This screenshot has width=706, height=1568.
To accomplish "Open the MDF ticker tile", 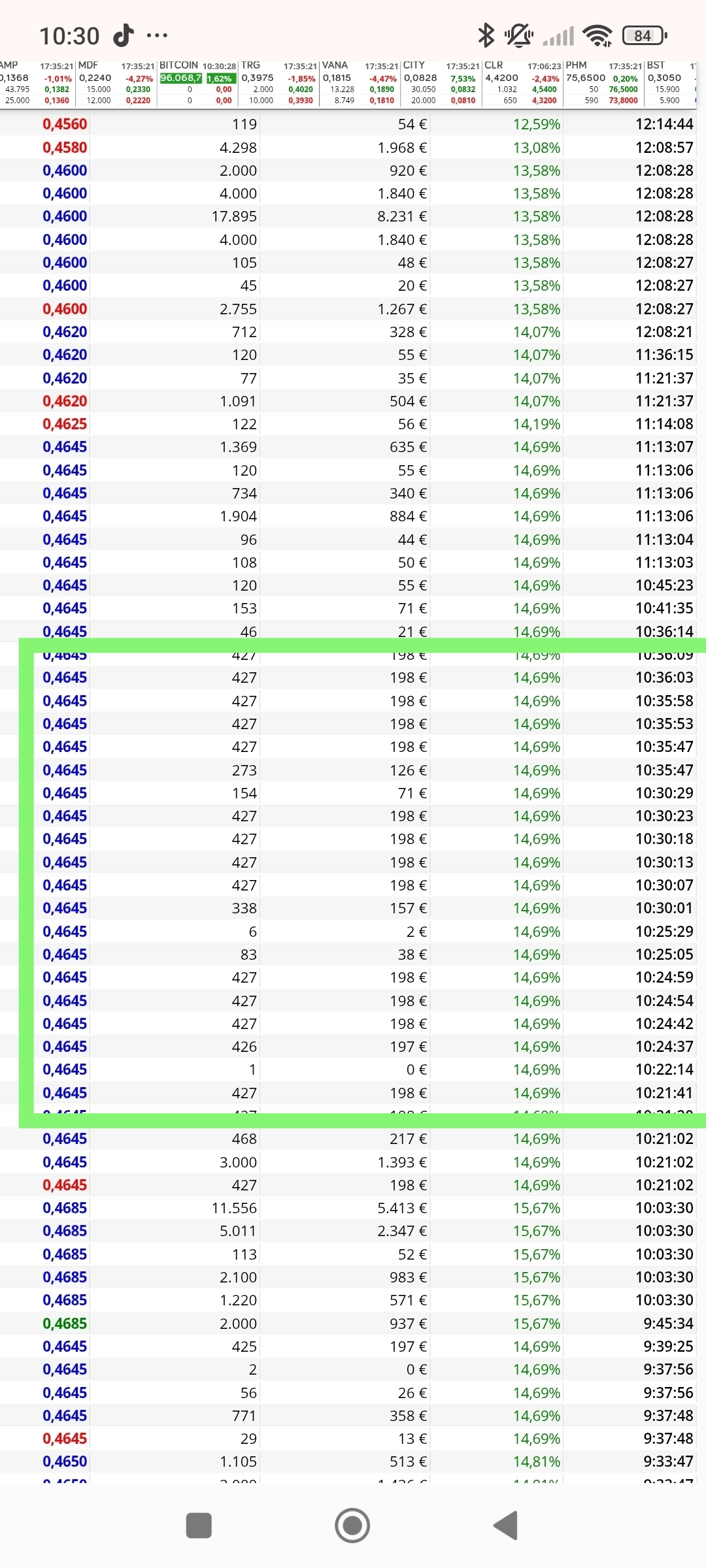I will pyautogui.click(x=116, y=83).
